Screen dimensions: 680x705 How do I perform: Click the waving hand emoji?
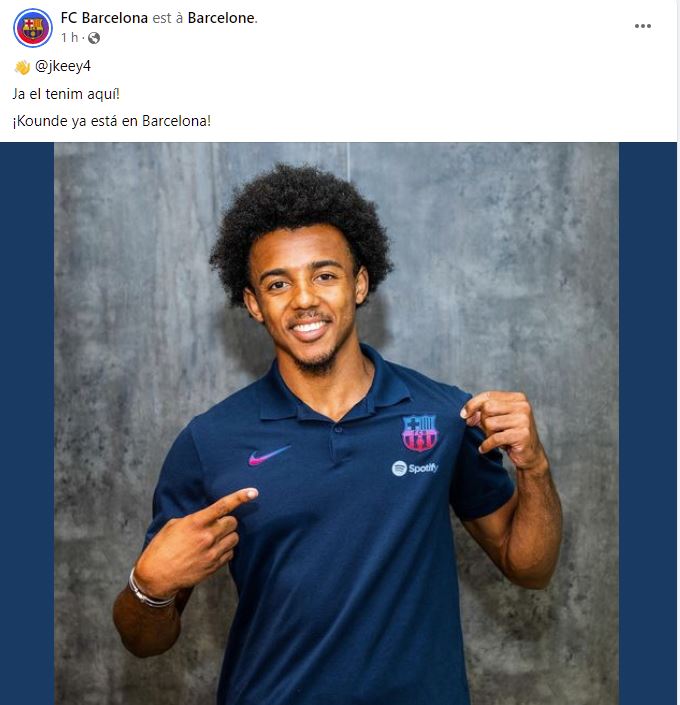point(22,67)
